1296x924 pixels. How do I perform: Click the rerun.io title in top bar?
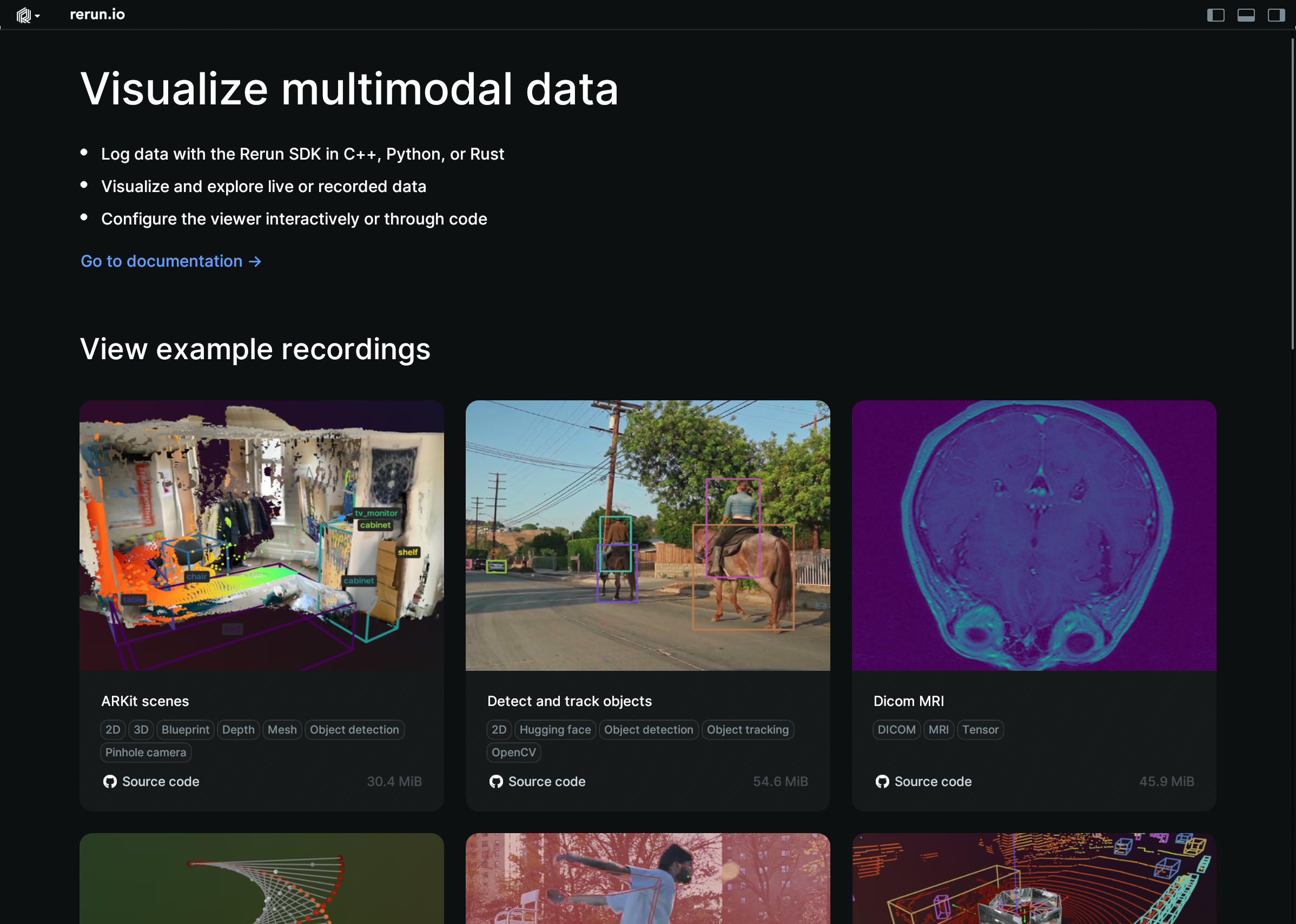click(x=97, y=15)
